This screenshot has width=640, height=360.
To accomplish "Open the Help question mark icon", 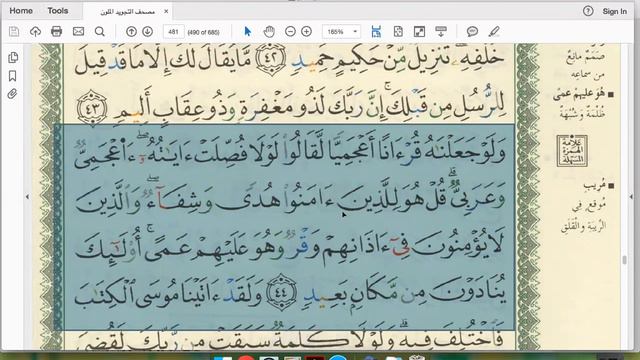I will (x=588, y=11).
